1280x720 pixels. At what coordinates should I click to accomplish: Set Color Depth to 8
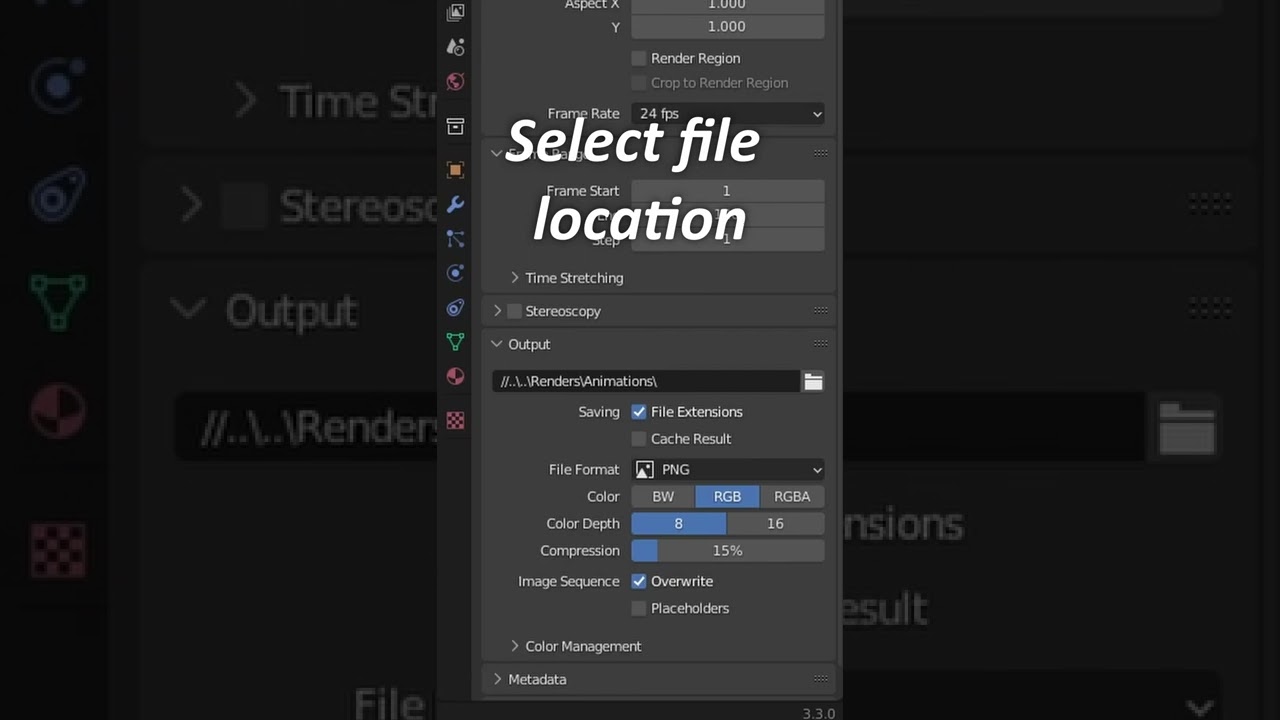(679, 523)
